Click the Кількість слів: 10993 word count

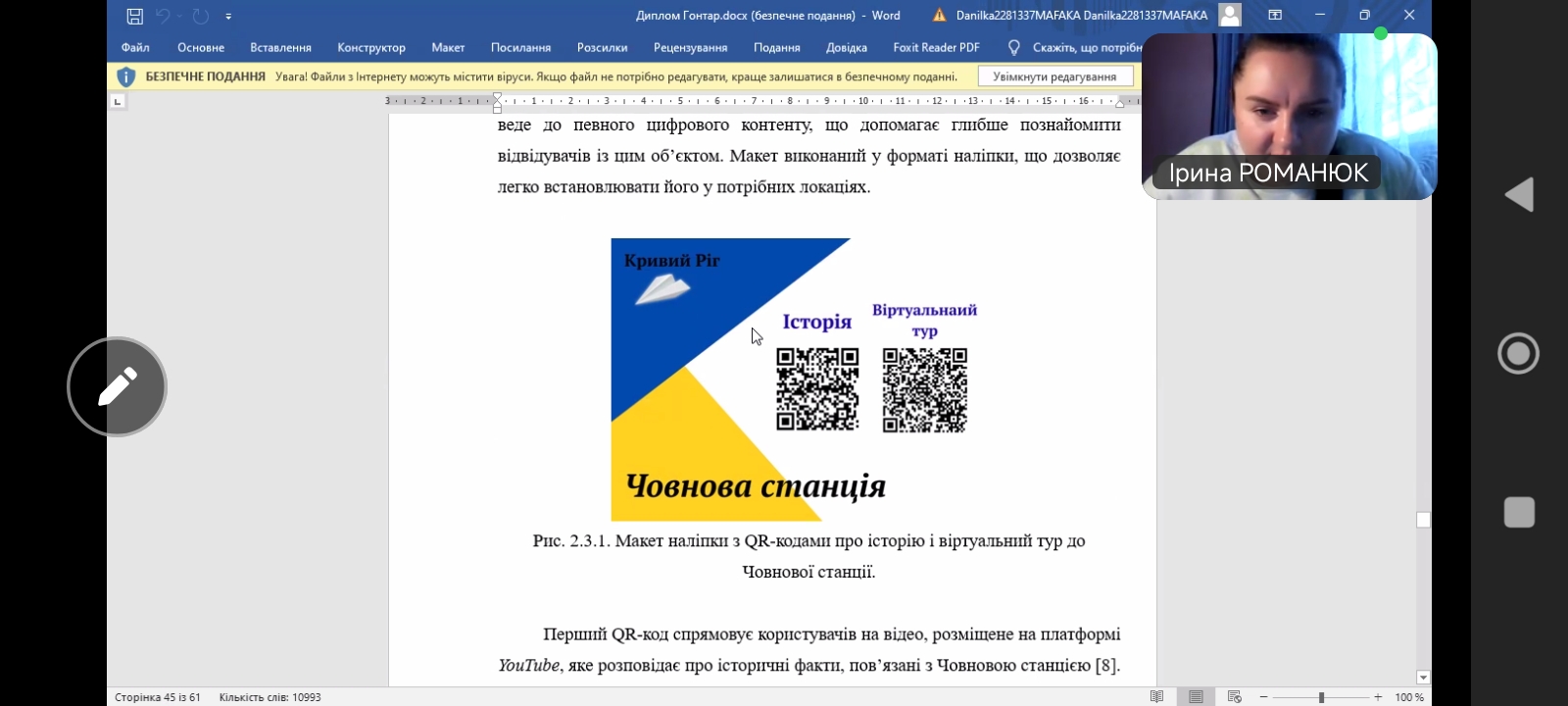(270, 697)
